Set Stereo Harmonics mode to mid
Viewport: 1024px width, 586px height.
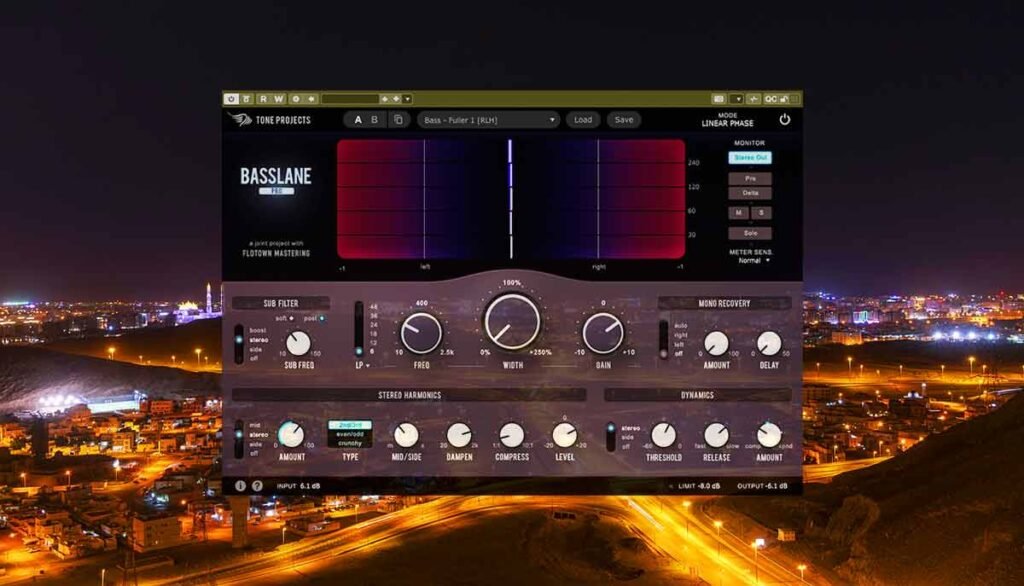click(255, 425)
